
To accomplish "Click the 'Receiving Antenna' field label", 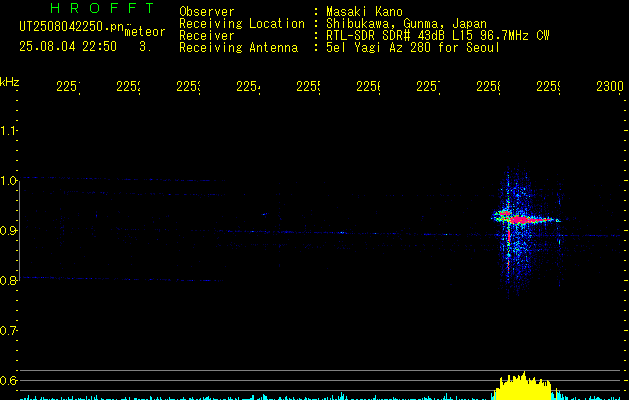I will point(238,48).
